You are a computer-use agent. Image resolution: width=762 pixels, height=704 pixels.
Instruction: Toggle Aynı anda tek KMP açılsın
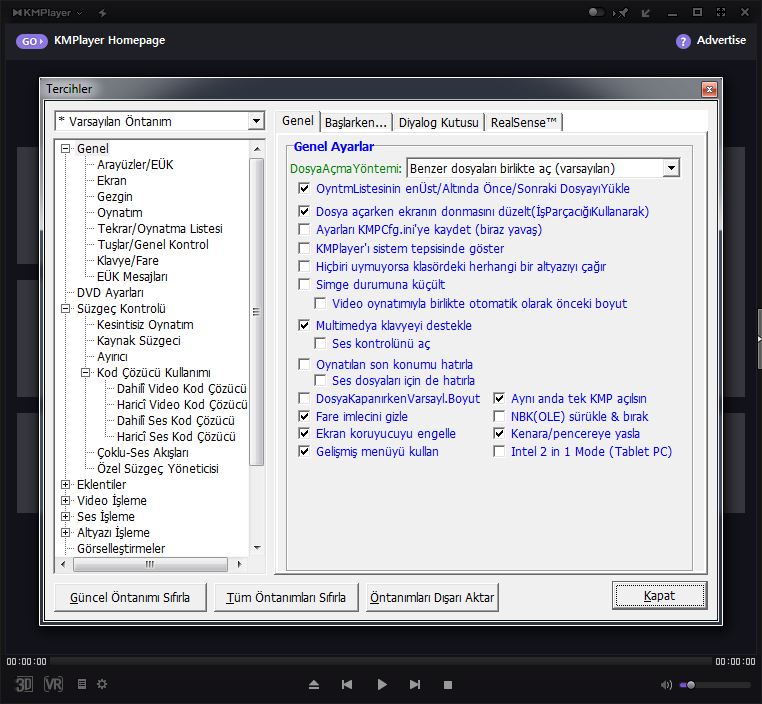point(499,398)
